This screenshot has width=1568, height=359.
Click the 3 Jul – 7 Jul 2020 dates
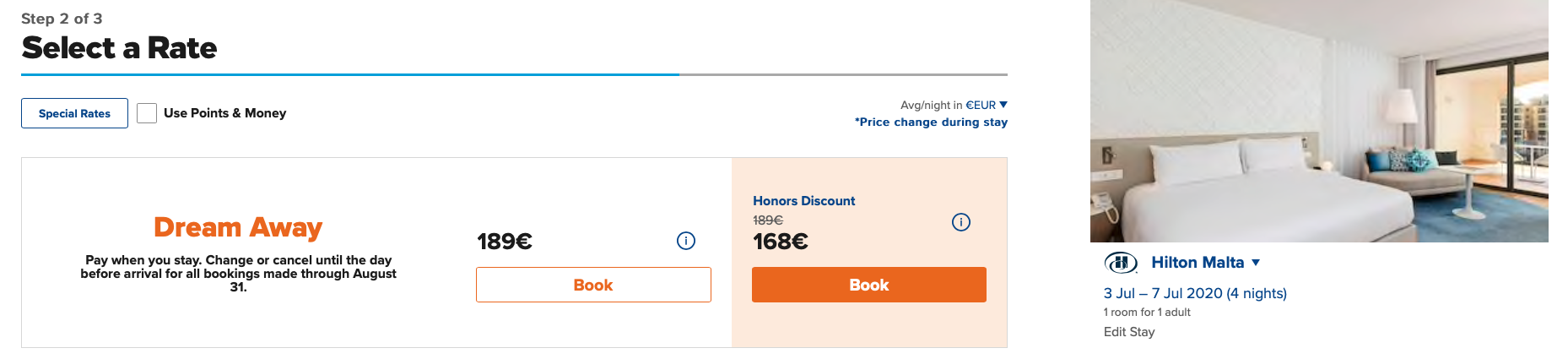pyautogui.click(x=1195, y=293)
